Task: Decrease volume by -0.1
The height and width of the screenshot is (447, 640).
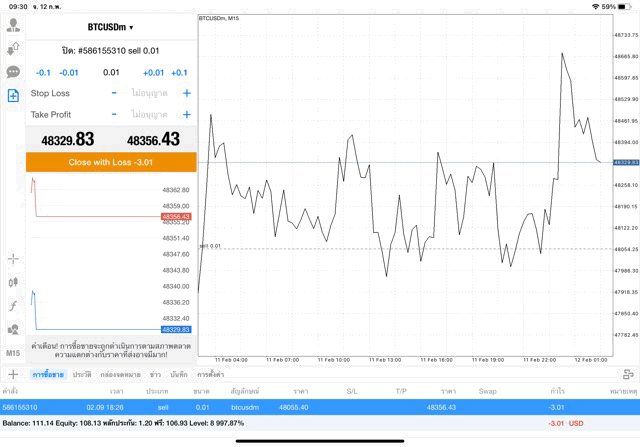Action: (x=43, y=73)
